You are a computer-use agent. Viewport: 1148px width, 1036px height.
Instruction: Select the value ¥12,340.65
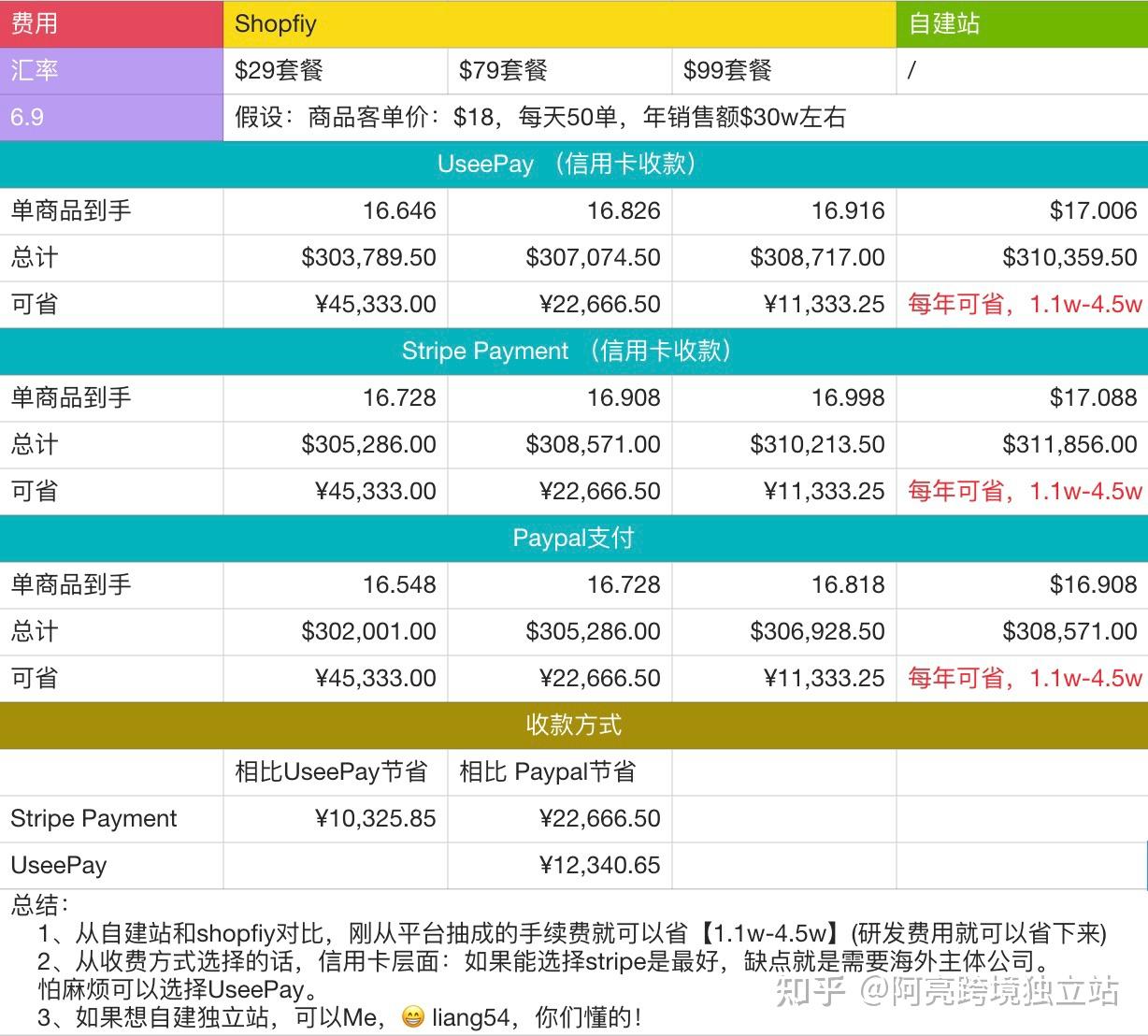[x=599, y=865]
